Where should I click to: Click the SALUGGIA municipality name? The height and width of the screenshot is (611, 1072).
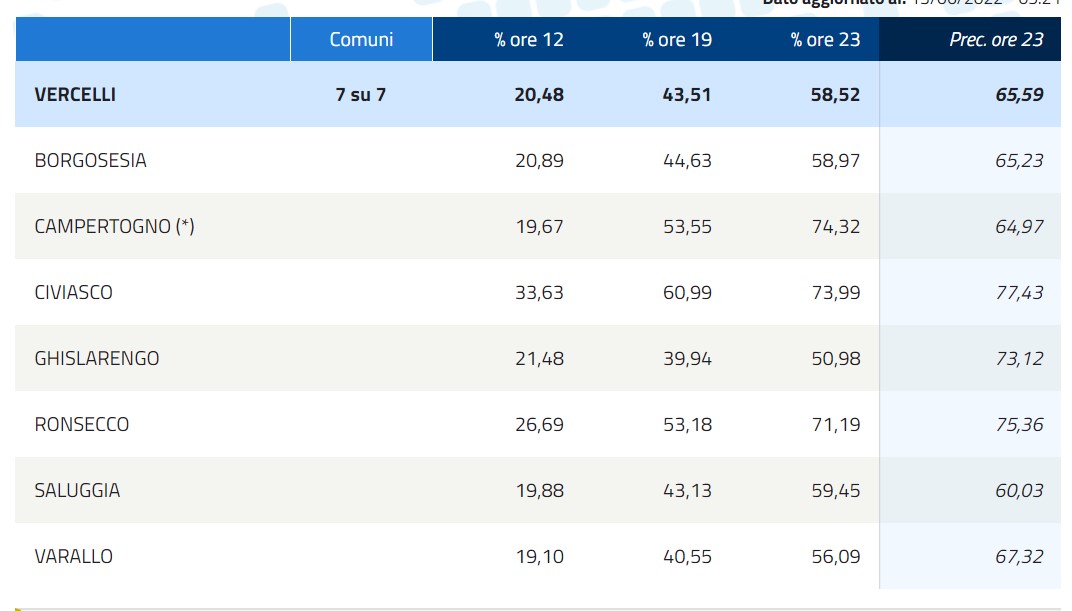click(77, 491)
